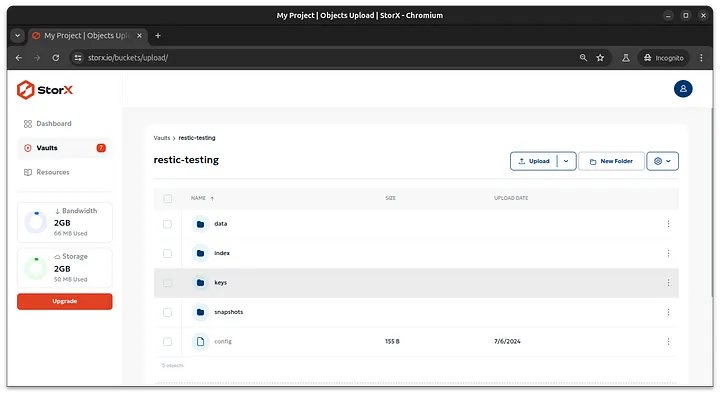Image resolution: width=720 pixels, height=395 pixels.
Task: Click the 50 MB Used storage text
Action: (x=70, y=279)
